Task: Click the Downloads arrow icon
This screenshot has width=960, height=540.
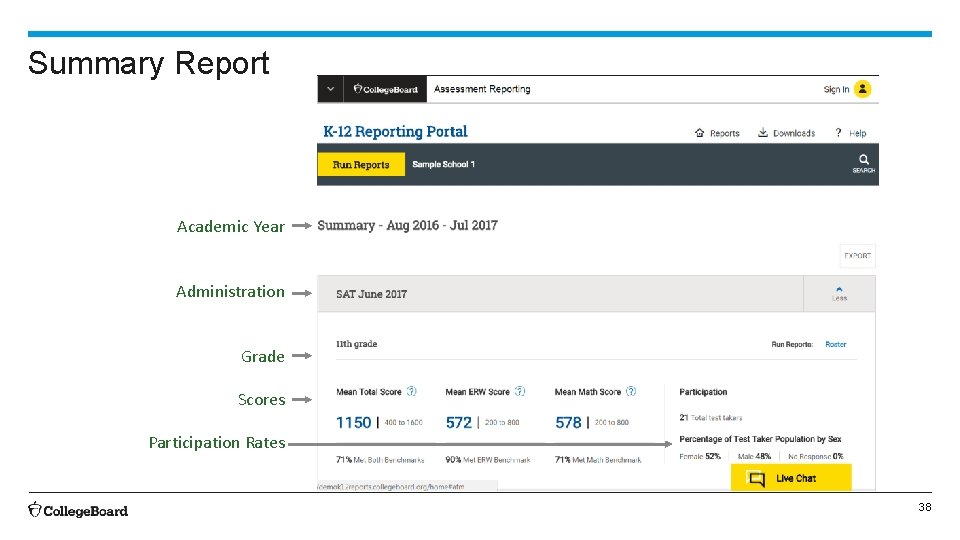Action: [x=763, y=133]
